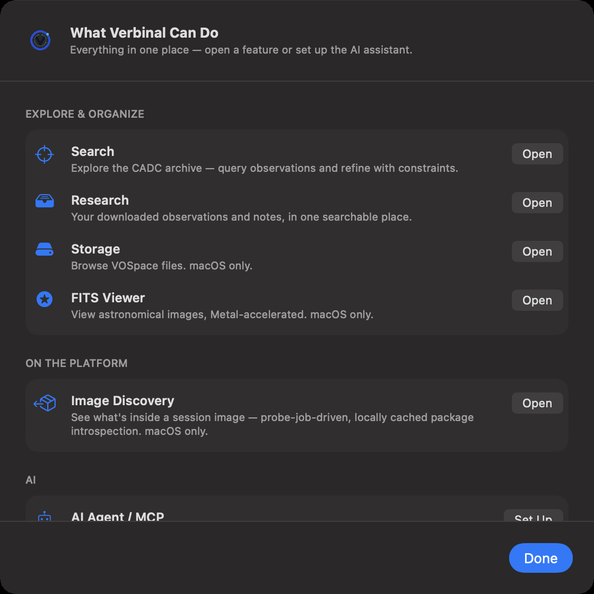Open the Search feature
The image size is (594, 594).
(x=537, y=154)
